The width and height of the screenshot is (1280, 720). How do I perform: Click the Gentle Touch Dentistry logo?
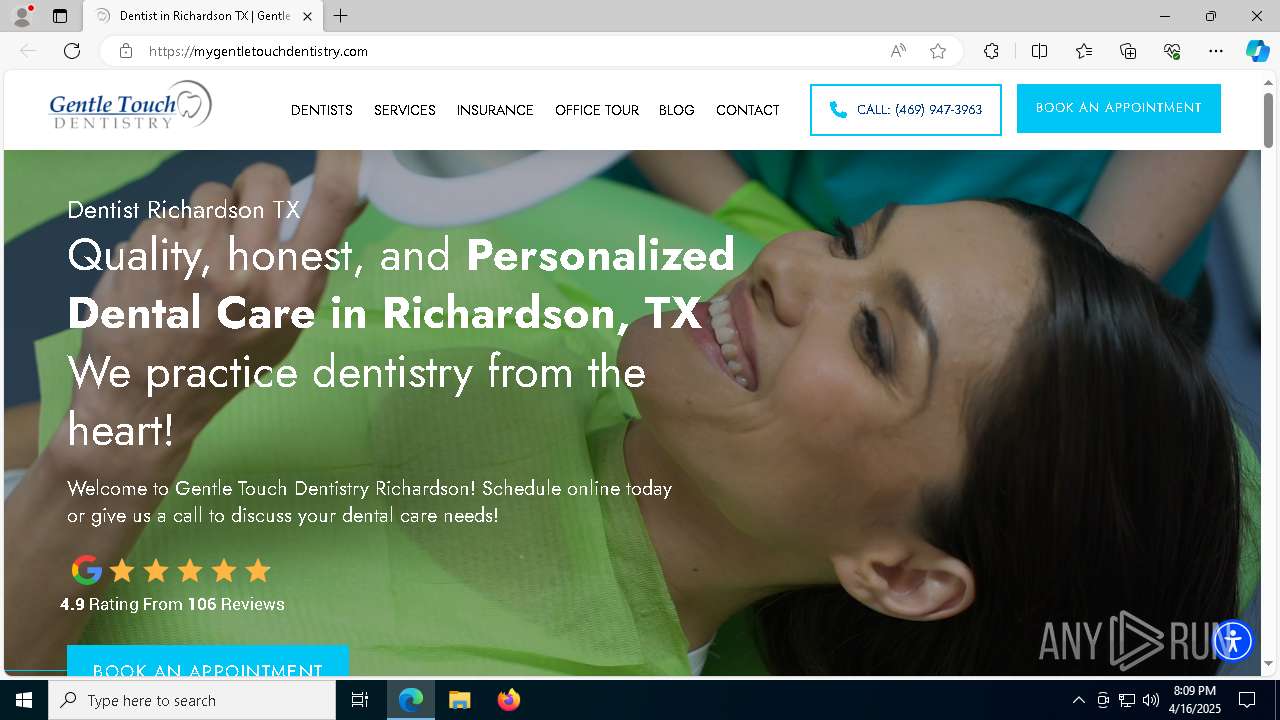pos(130,106)
